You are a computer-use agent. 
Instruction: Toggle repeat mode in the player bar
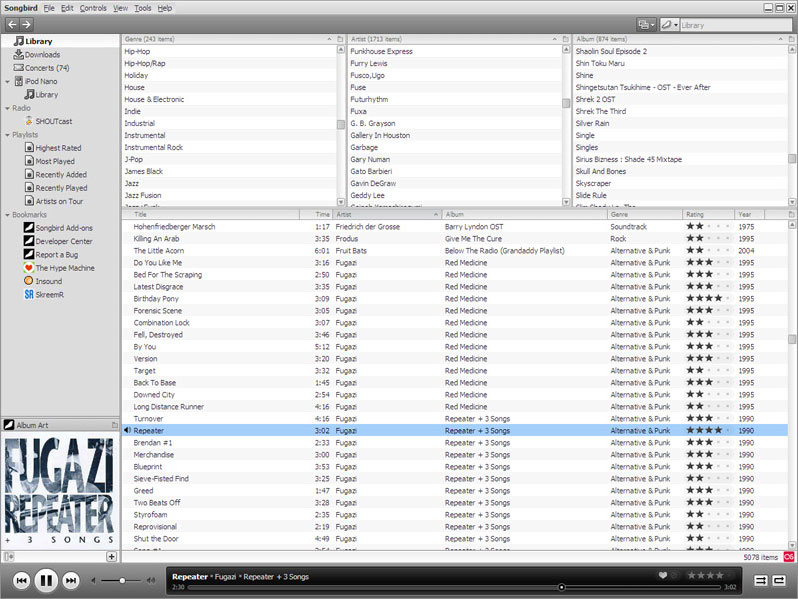click(x=779, y=580)
